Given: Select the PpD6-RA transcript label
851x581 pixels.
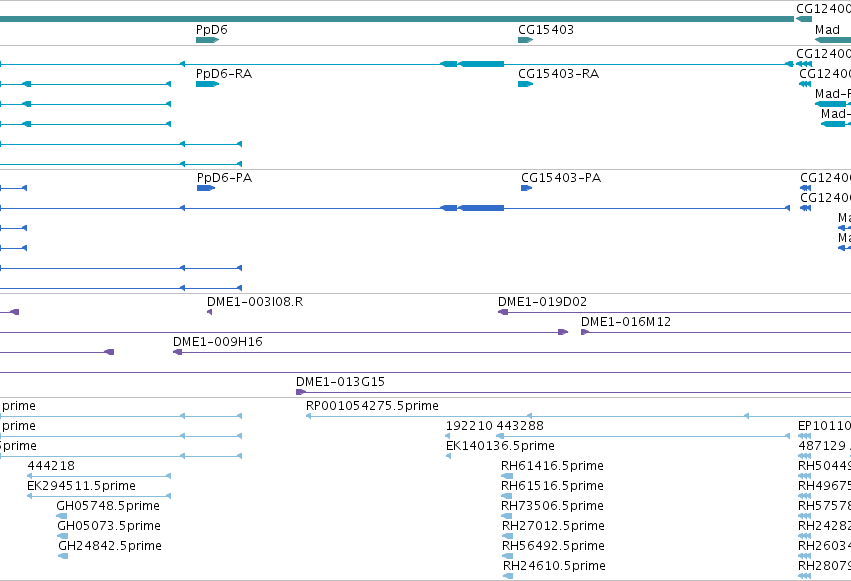Looking at the screenshot, I should click(224, 74).
